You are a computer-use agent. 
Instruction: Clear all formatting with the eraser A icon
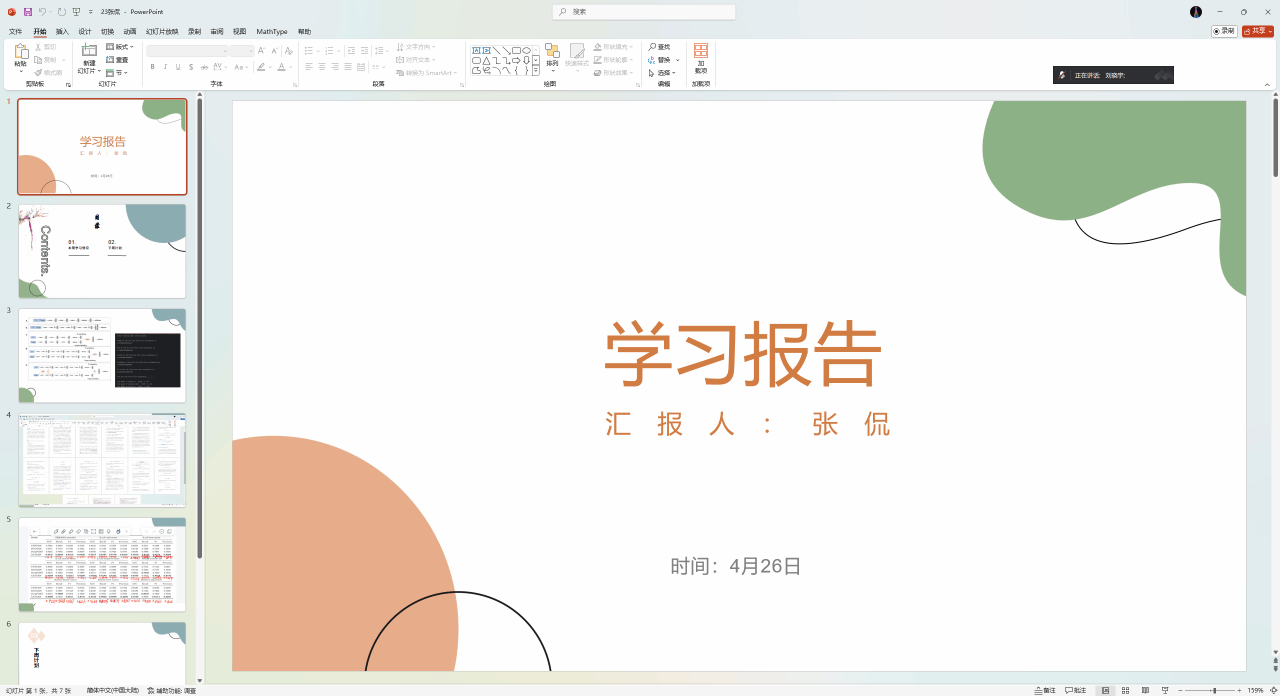pyautogui.click(x=290, y=50)
